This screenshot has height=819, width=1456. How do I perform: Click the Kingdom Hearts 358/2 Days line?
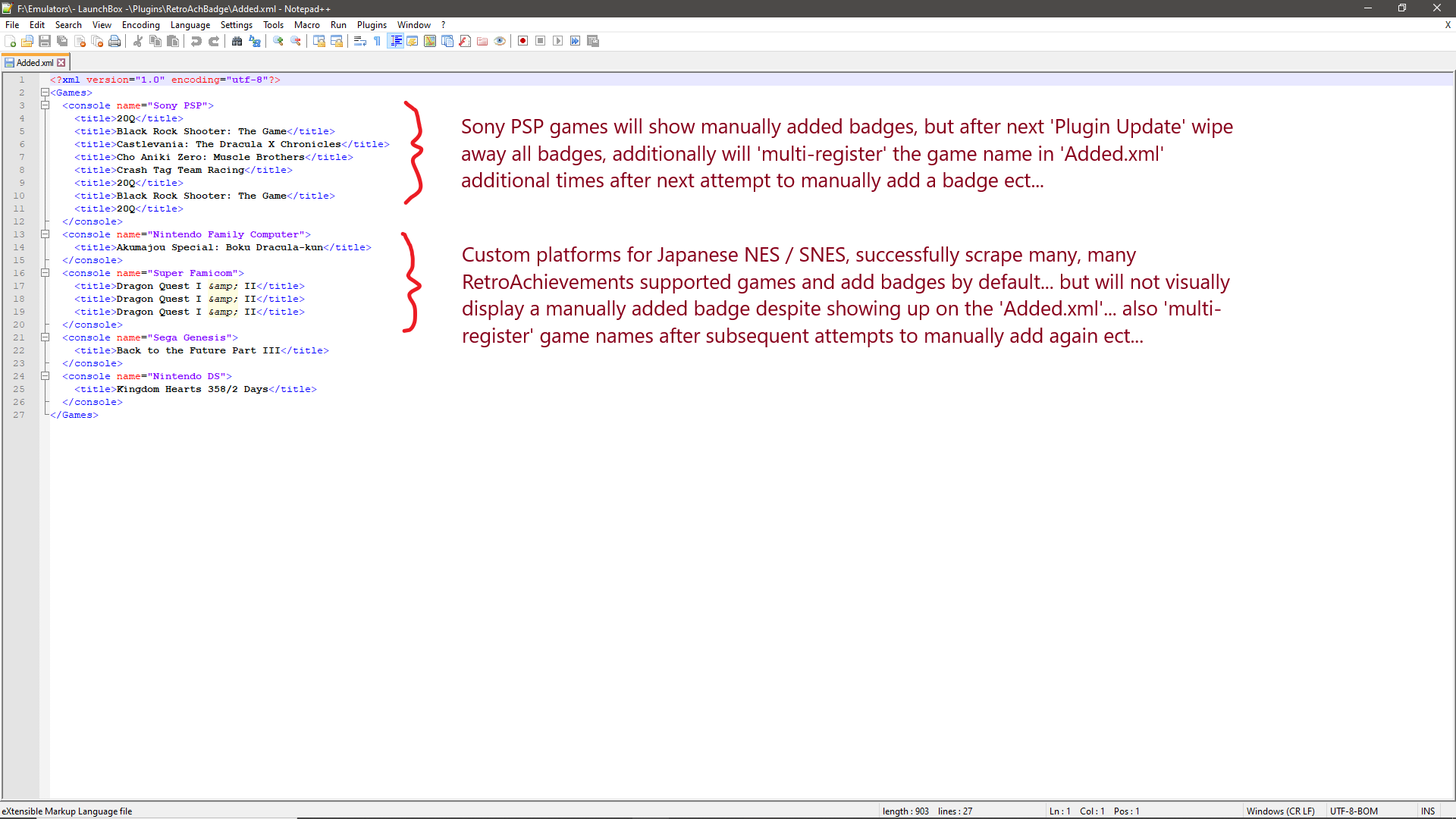[196, 389]
